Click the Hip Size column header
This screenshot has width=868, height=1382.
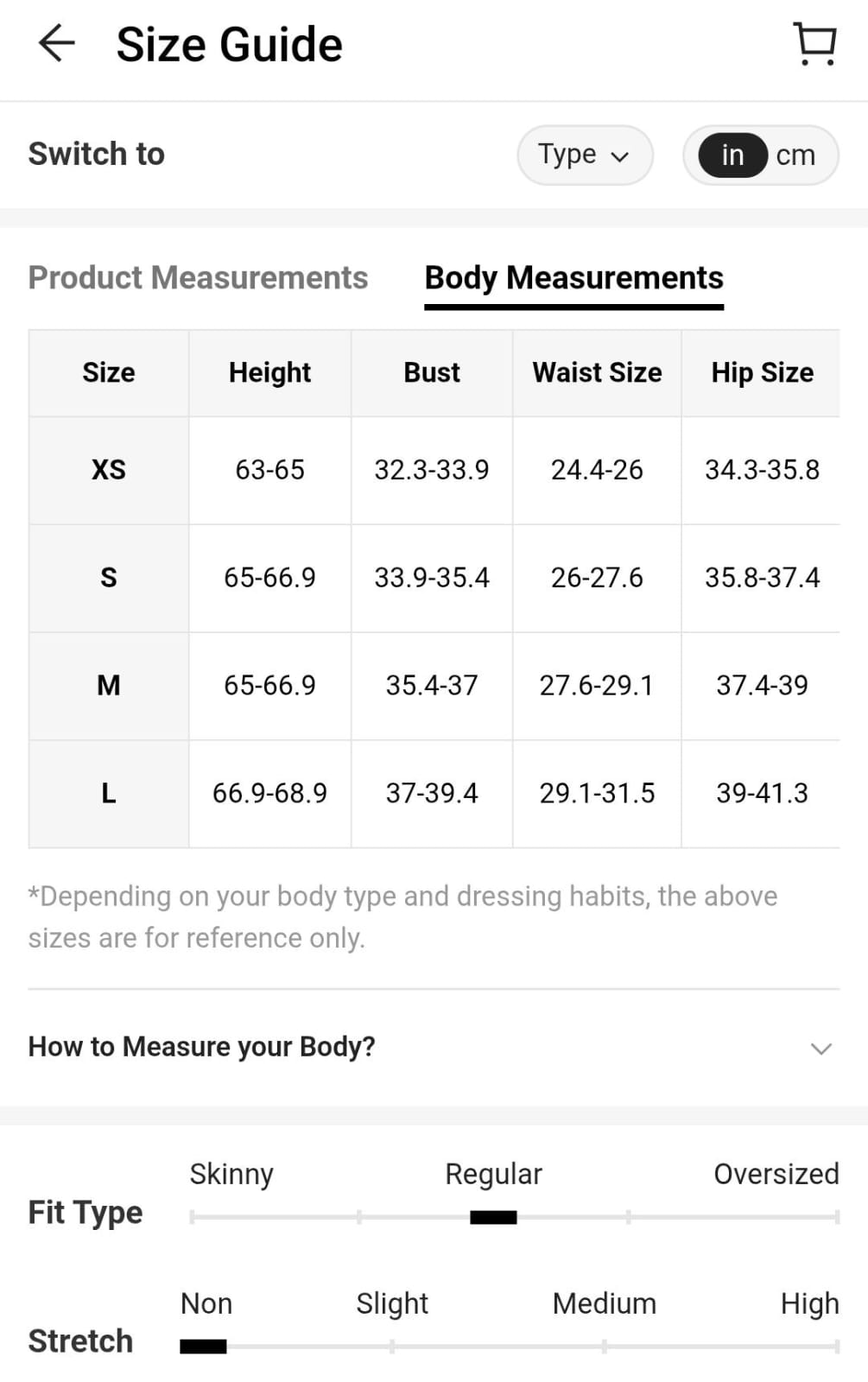coord(762,373)
